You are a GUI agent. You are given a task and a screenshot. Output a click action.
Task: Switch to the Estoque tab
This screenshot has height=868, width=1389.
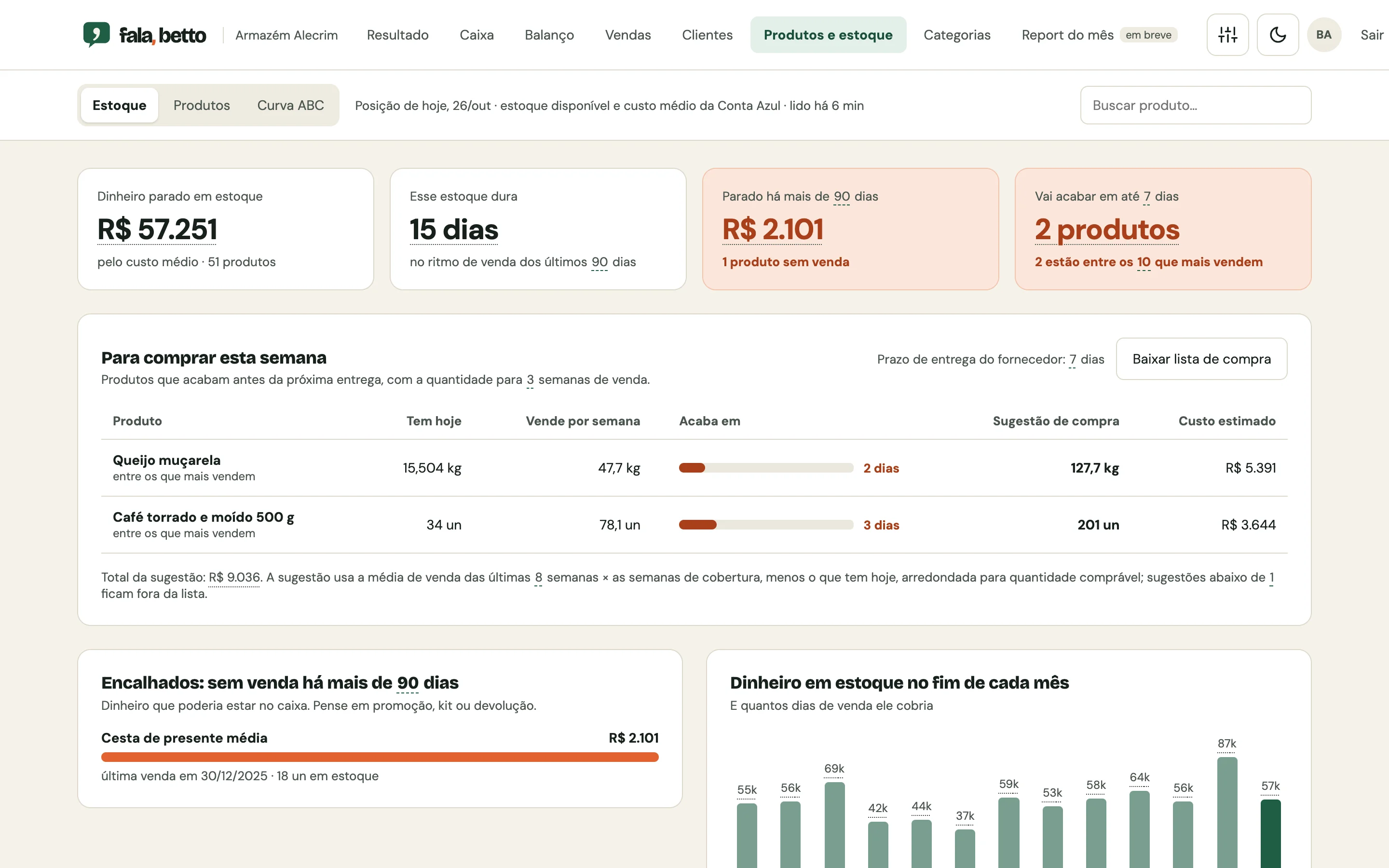[x=120, y=105]
